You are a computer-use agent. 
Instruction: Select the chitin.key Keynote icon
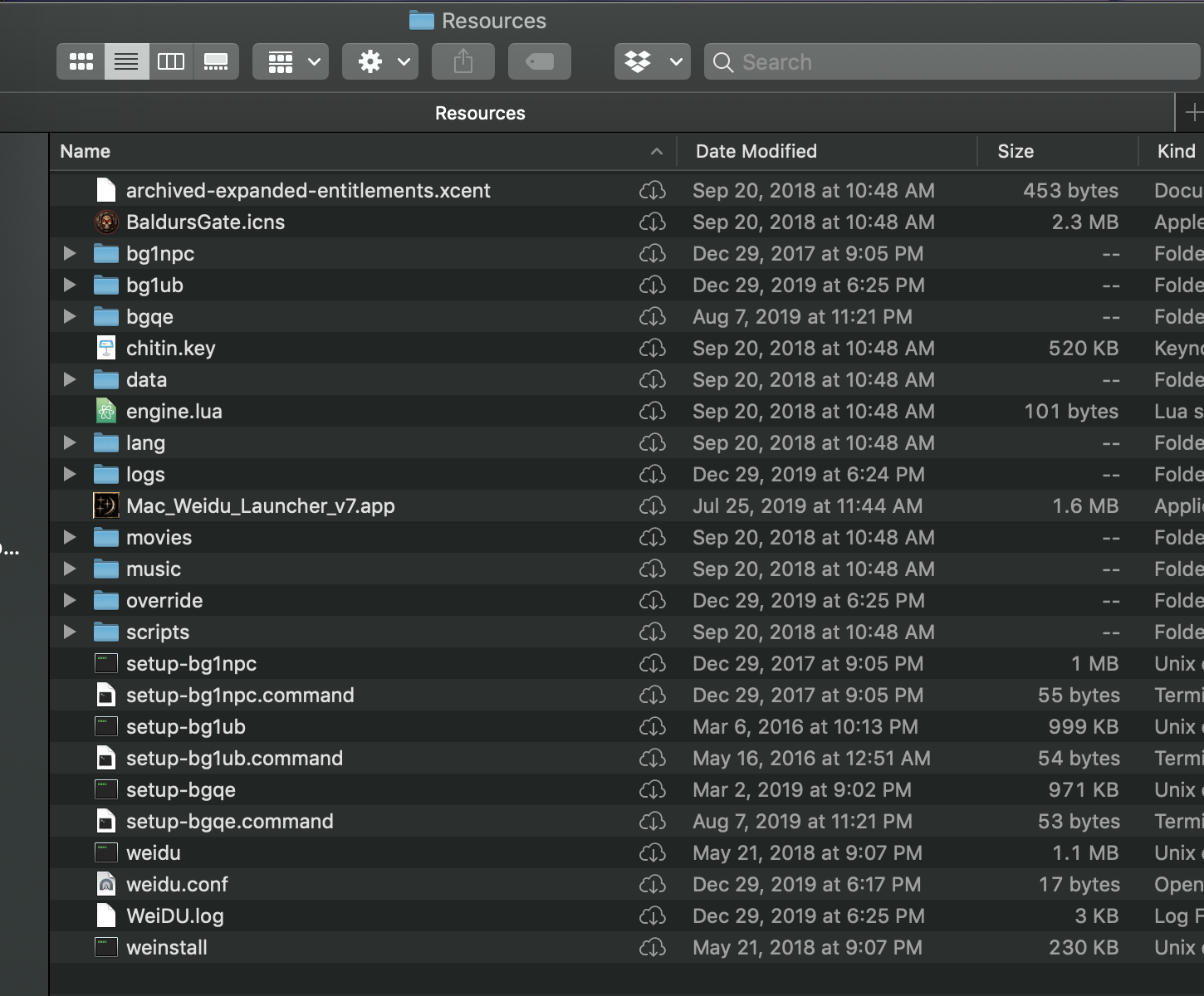106,348
